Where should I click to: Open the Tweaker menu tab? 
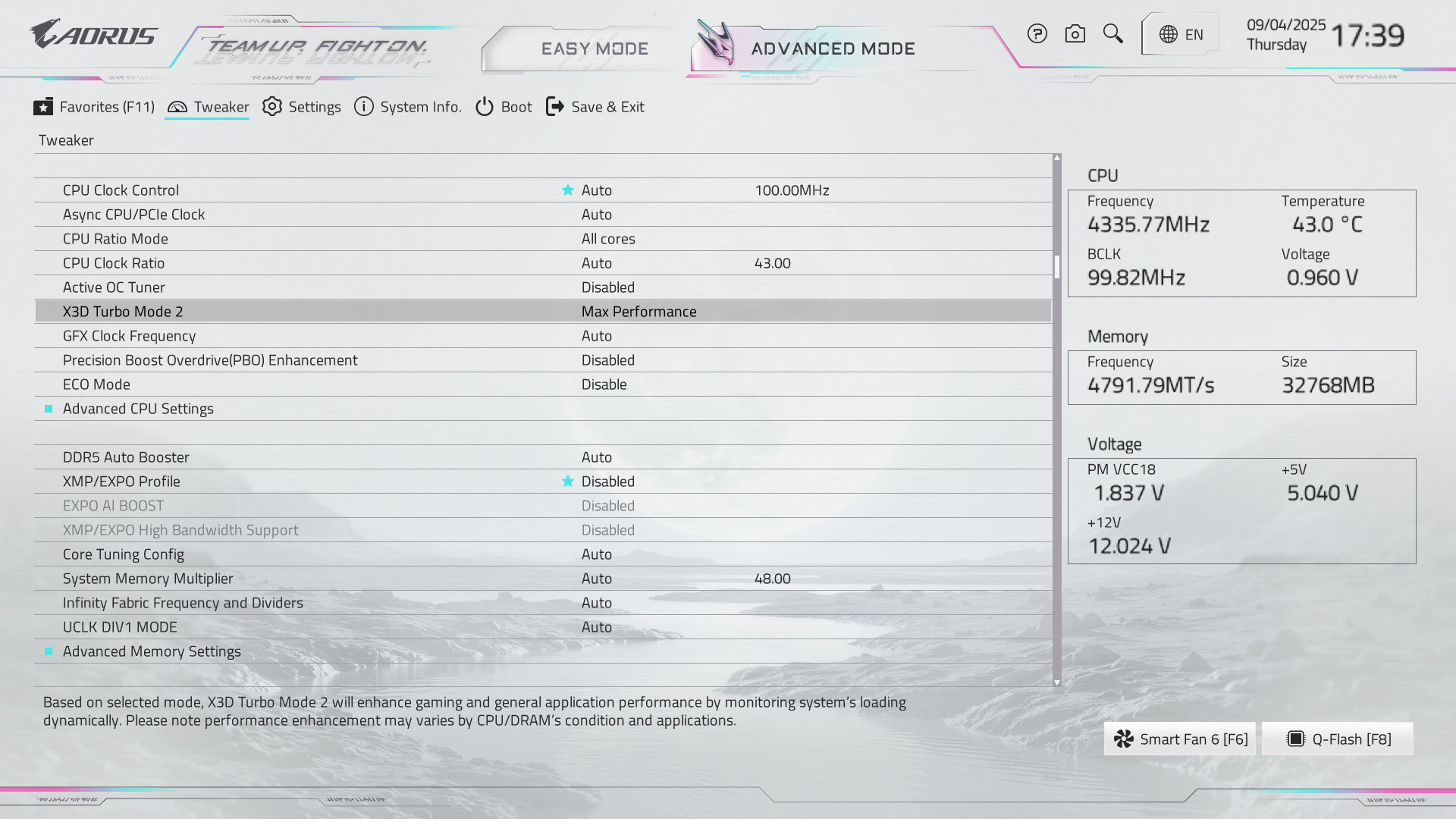point(208,107)
